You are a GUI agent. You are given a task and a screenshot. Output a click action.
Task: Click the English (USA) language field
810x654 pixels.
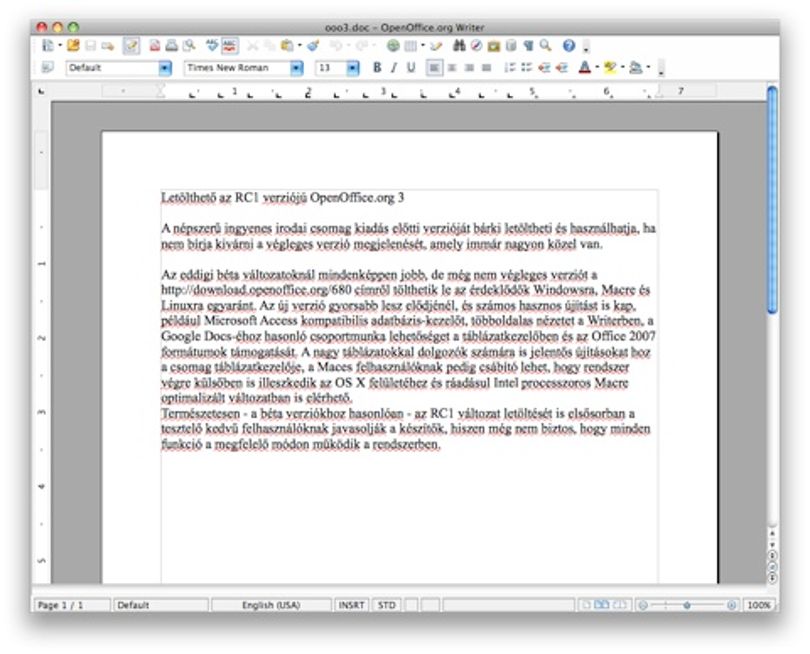click(271, 605)
